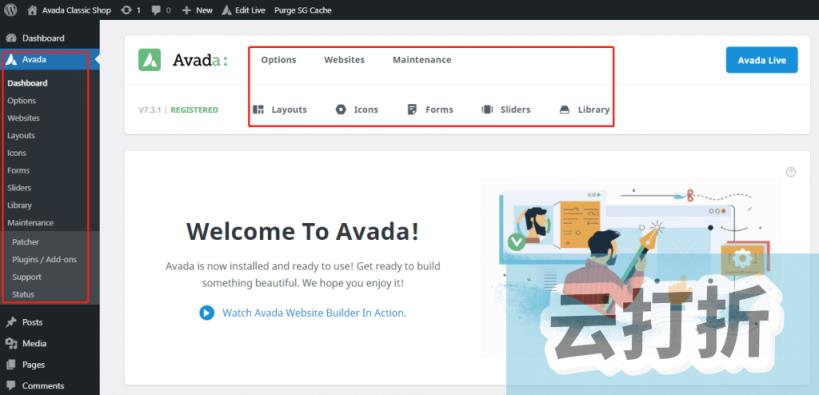Click the Welcome To Avada! heading
This screenshot has height=395, width=819.
[303, 231]
